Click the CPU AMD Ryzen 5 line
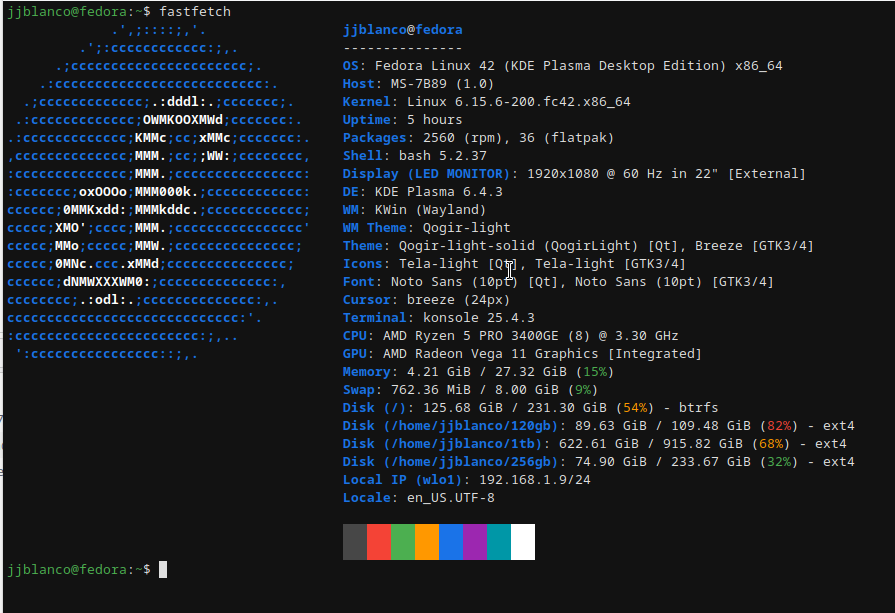 [x=510, y=336]
